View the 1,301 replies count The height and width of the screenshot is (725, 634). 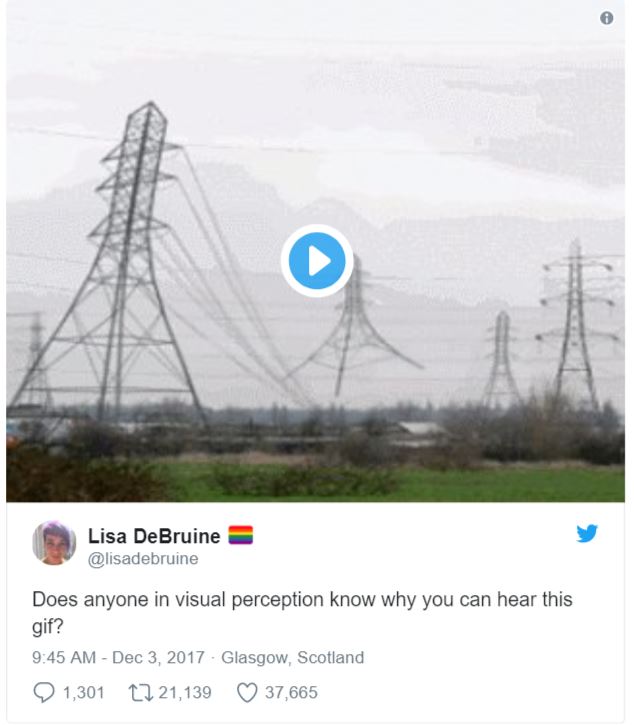(83, 693)
